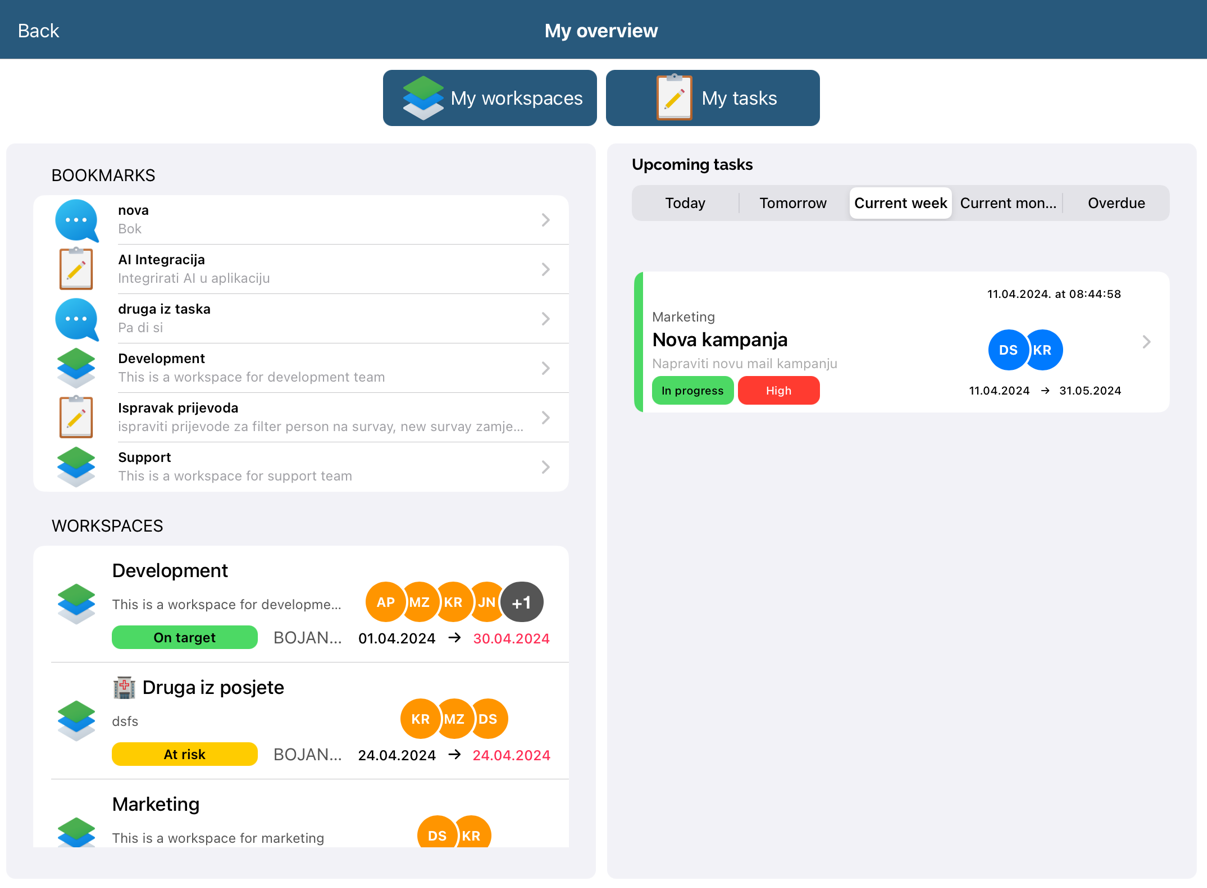The width and height of the screenshot is (1207, 888).
Task: Click the red High priority badge
Action: click(x=778, y=391)
